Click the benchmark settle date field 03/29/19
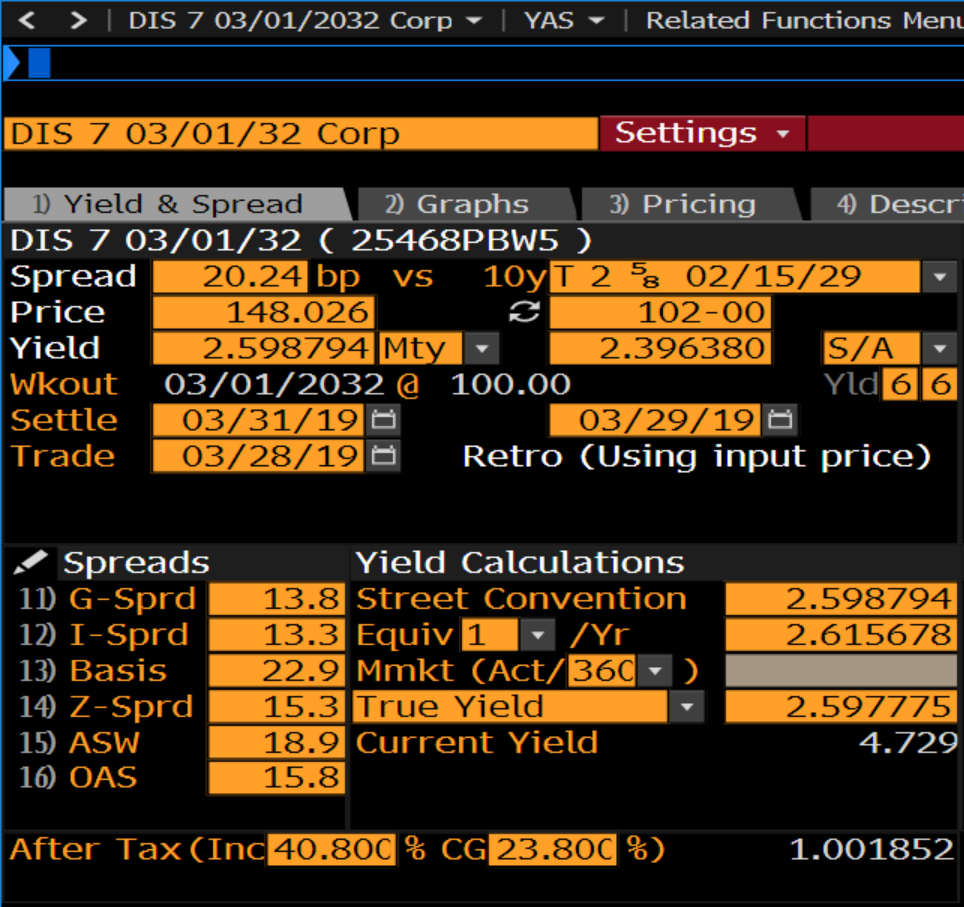This screenshot has height=907, width=964. coord(655,420)
